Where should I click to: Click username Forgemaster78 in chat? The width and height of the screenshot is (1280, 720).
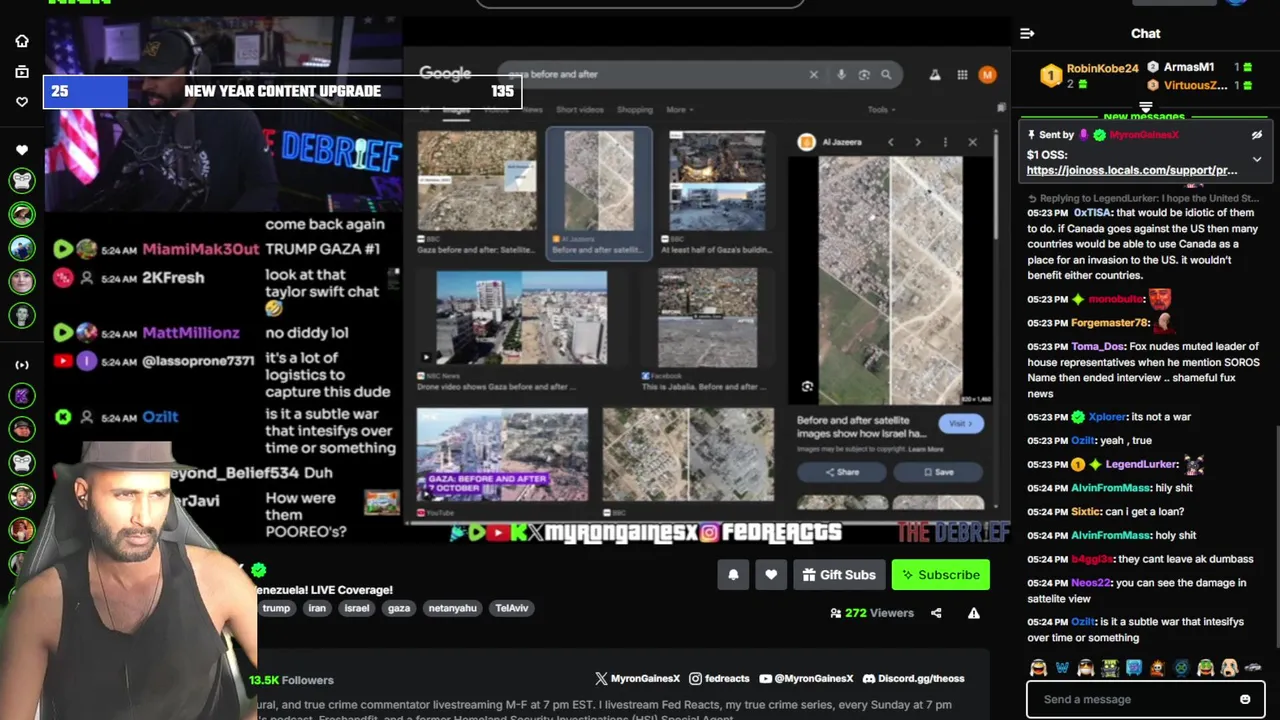(1109, 323)
